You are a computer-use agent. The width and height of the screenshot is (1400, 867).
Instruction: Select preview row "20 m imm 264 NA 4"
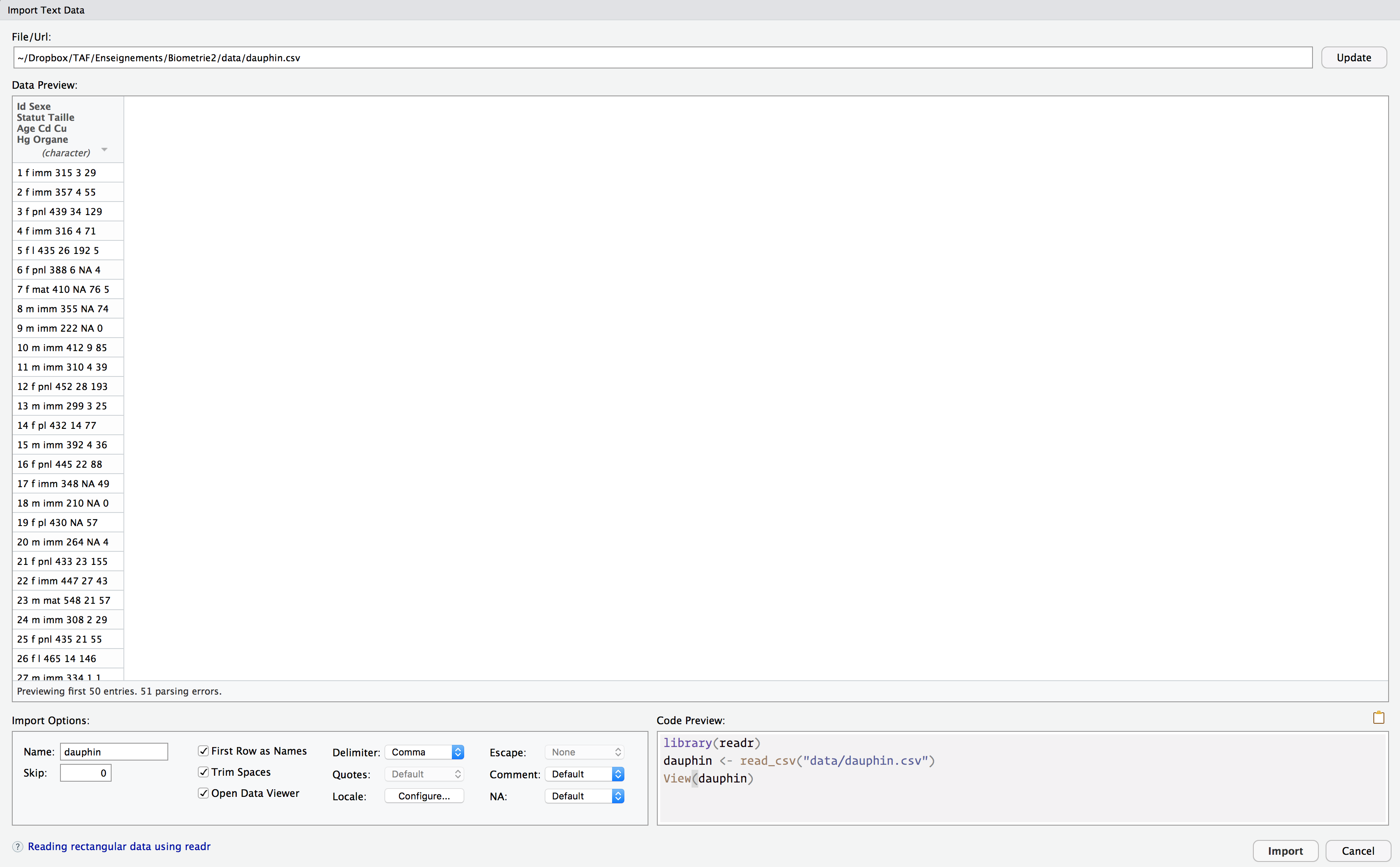[68, 542]
